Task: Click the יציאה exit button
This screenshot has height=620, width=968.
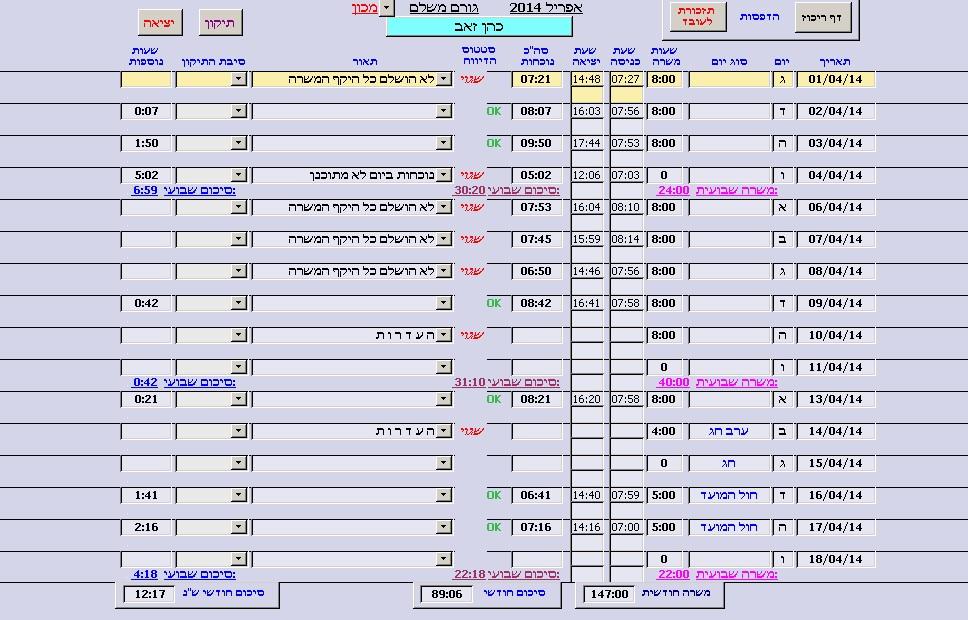Action: [x=160, y=22]
